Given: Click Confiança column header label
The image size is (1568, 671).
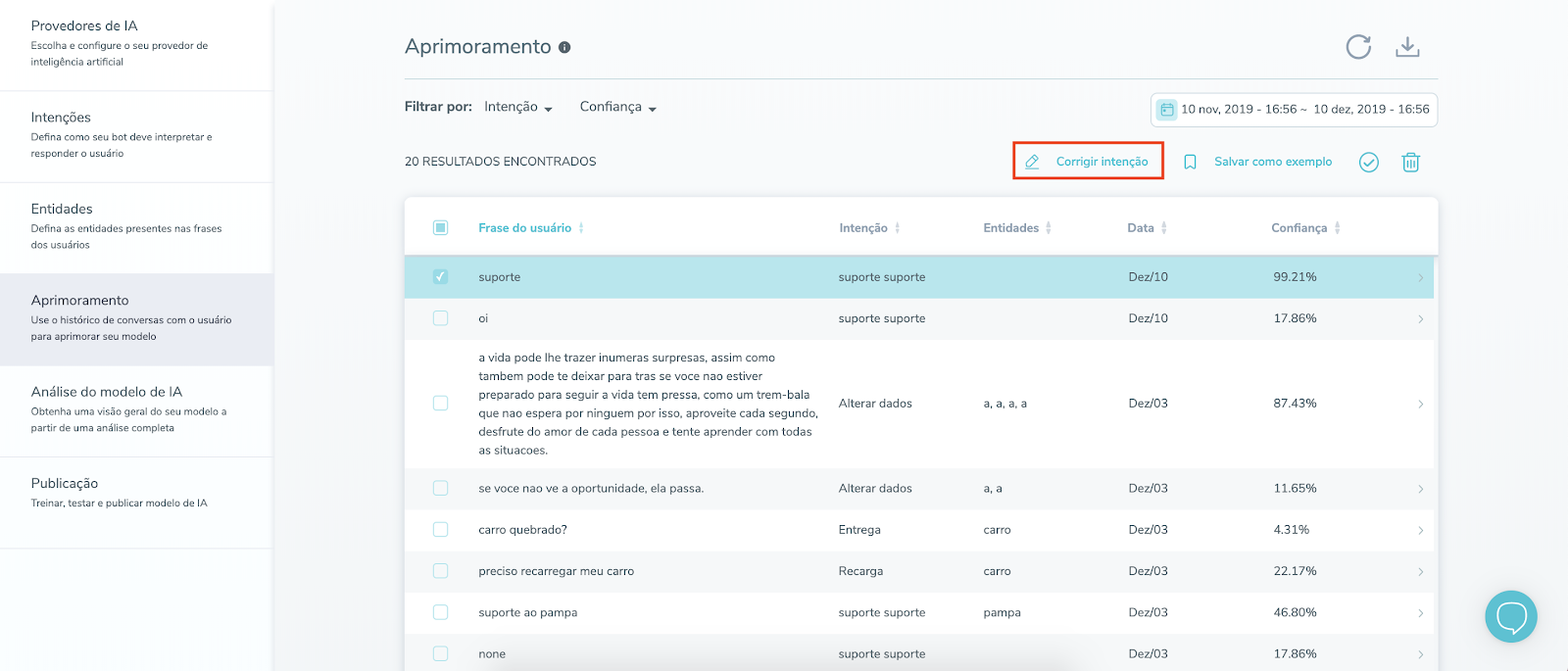Looking at the screenshot, I should (1298, 228).
